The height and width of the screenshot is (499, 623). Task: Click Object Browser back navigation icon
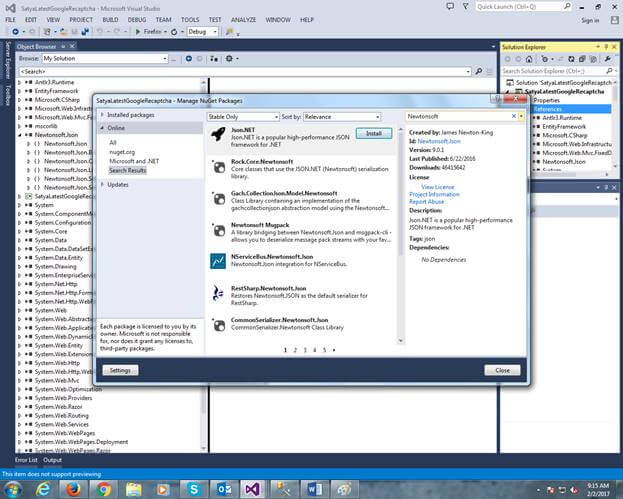pyautogui.click(x=189, y=59)
